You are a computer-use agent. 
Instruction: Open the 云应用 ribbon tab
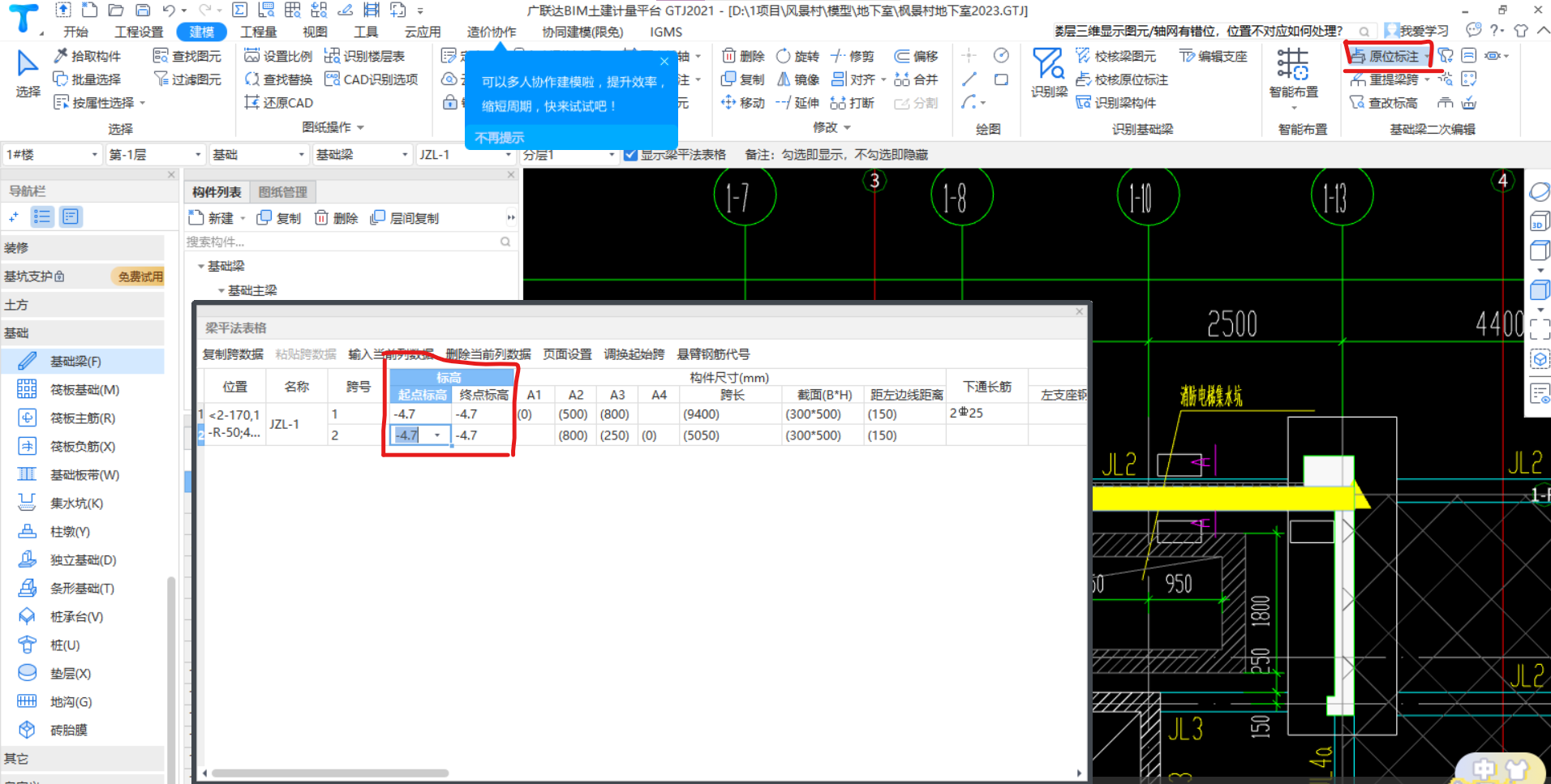coord(423,32)
